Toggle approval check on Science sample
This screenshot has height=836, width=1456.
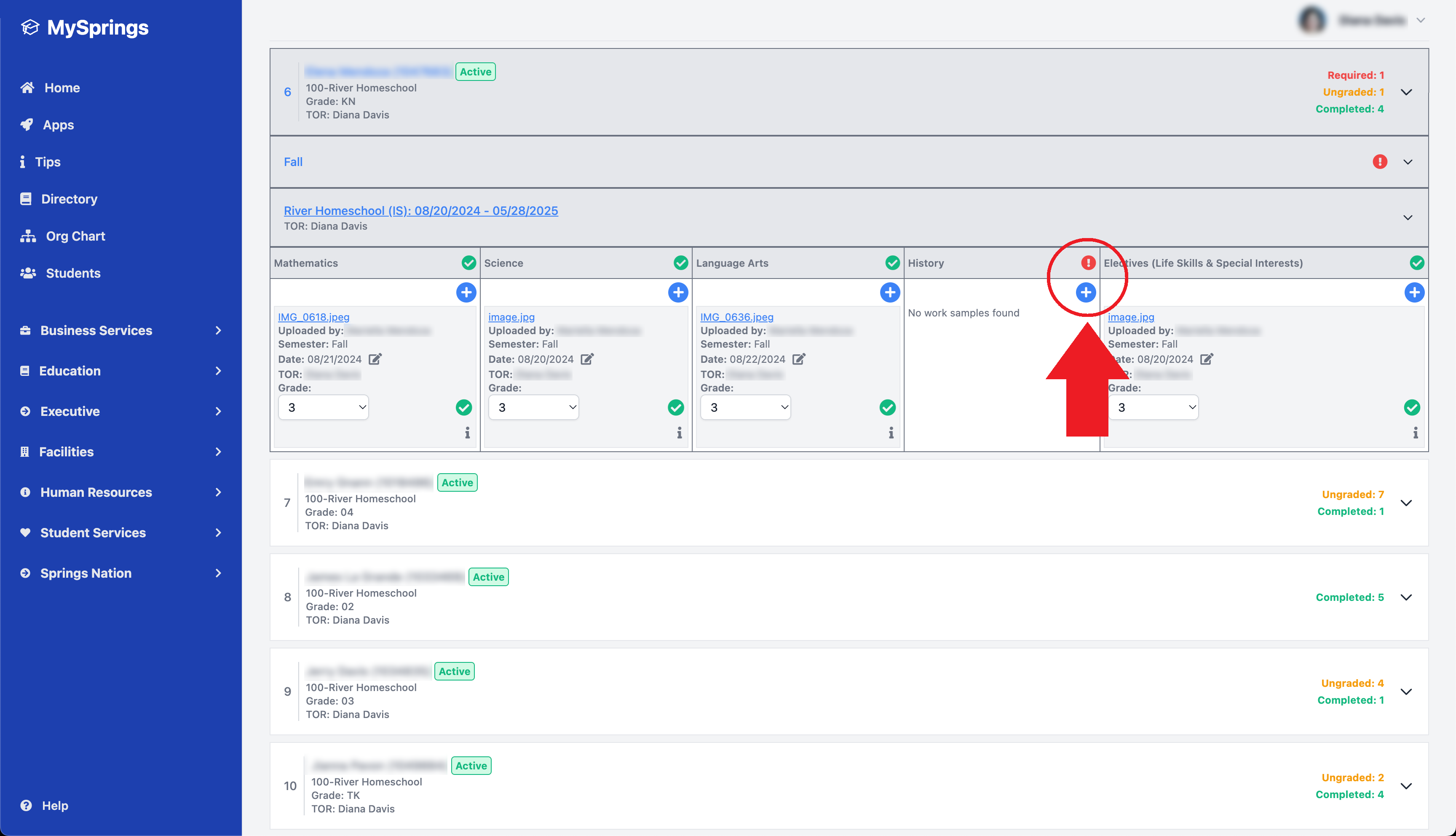click(x=675, y=407)
